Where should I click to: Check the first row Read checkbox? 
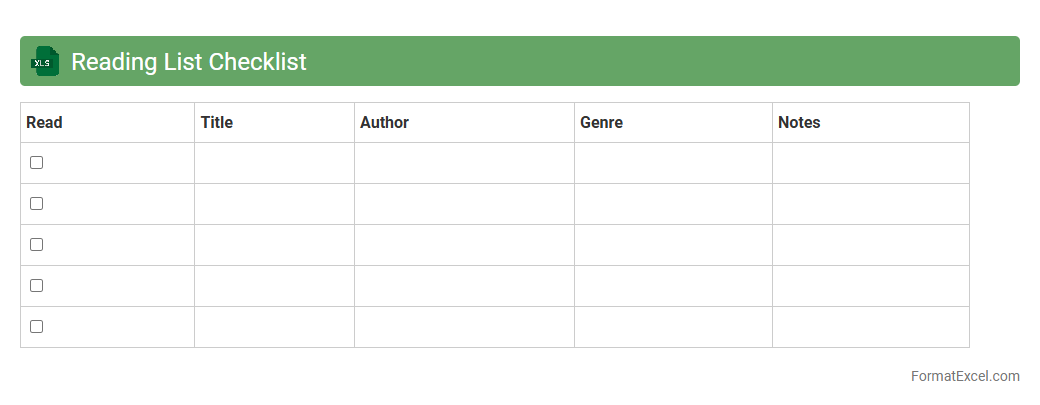coord(37,163)
